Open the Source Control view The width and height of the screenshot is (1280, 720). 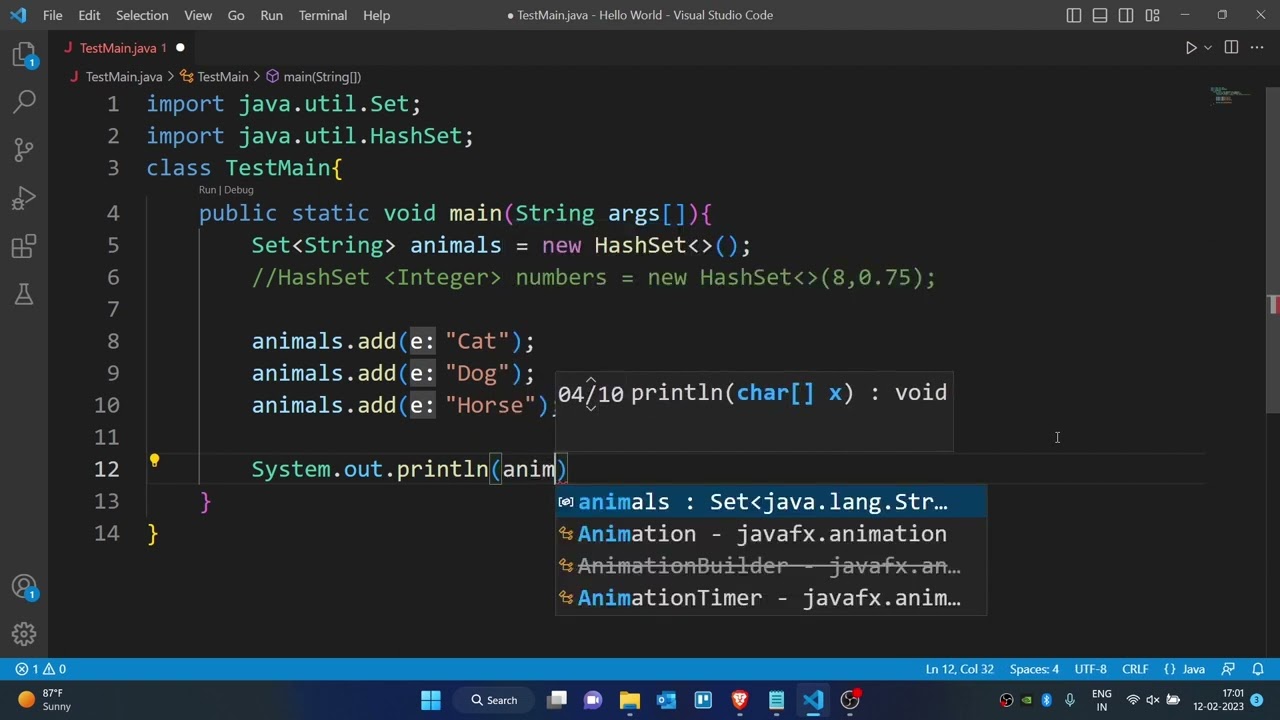coord(24,150)
